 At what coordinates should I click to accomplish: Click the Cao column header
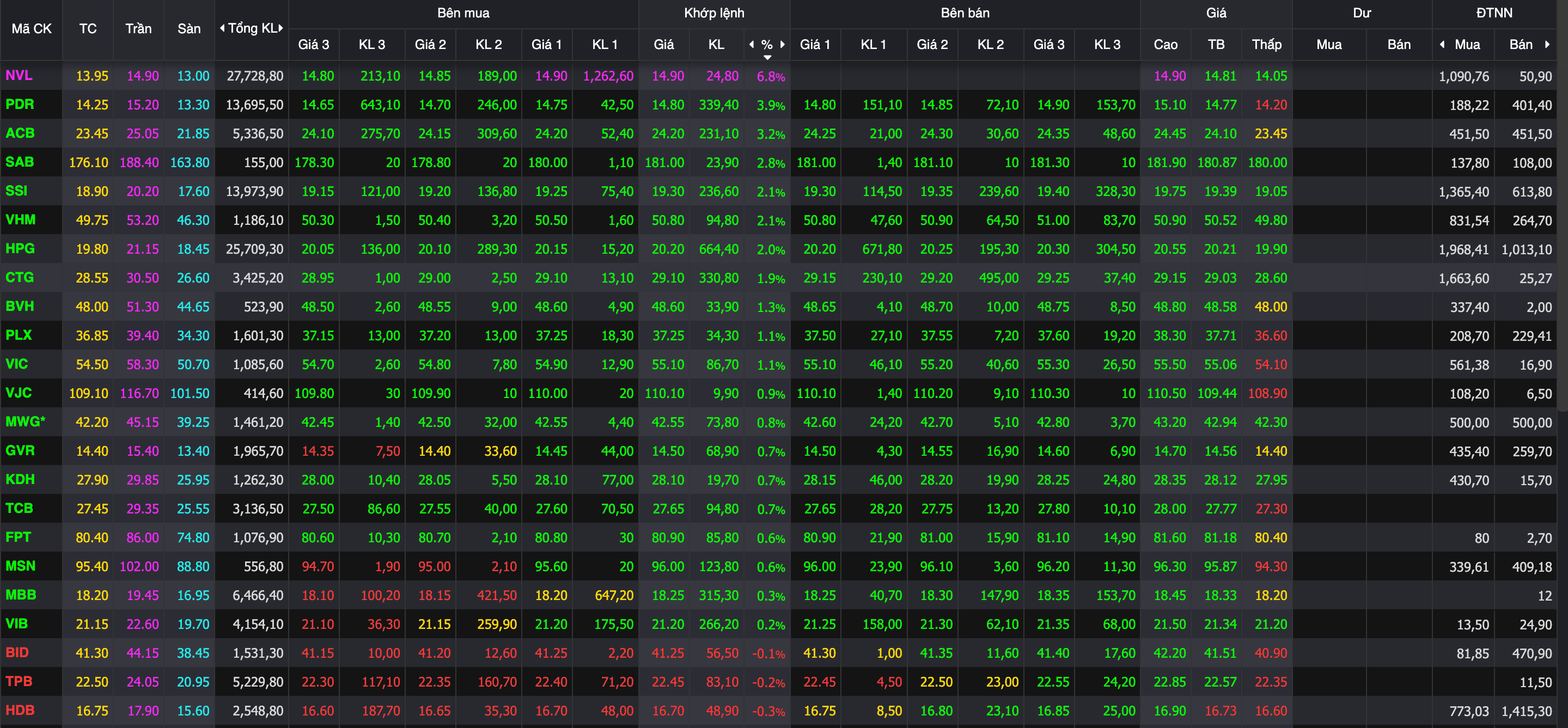(1165, 45)
